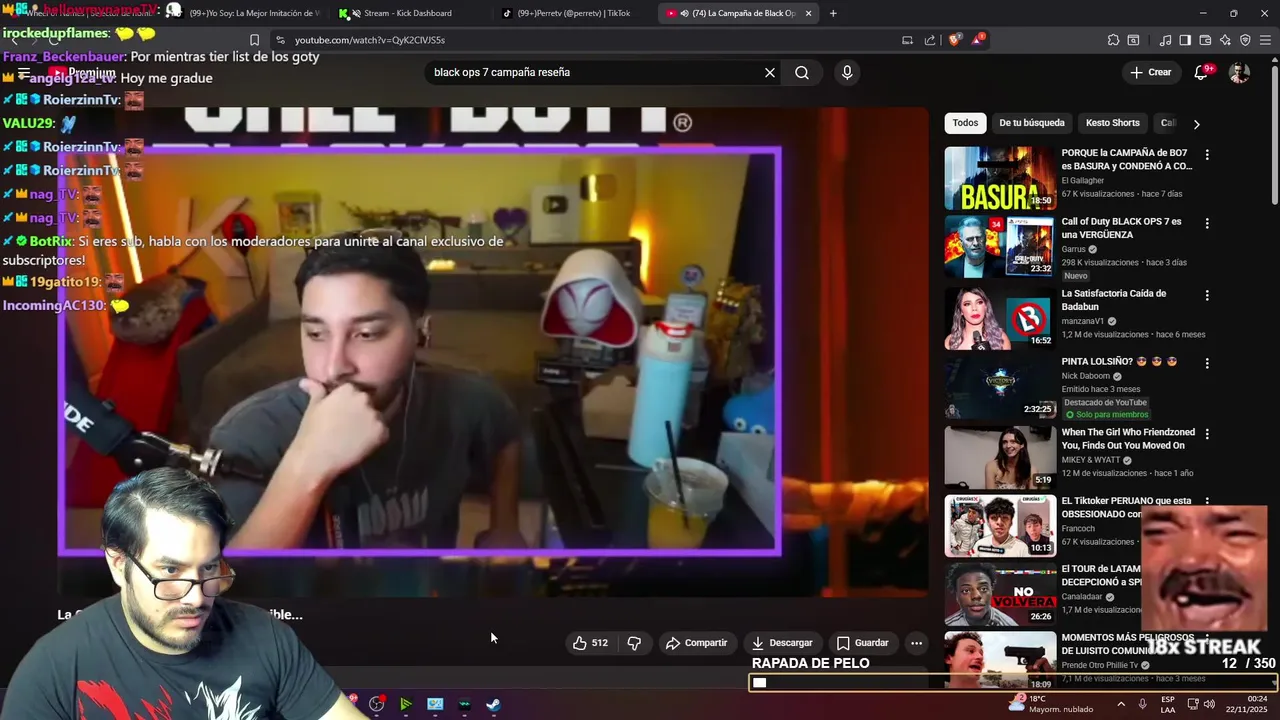Open the weather widget showing 18°C
Screen dimensions: 1280x720
1050,704
